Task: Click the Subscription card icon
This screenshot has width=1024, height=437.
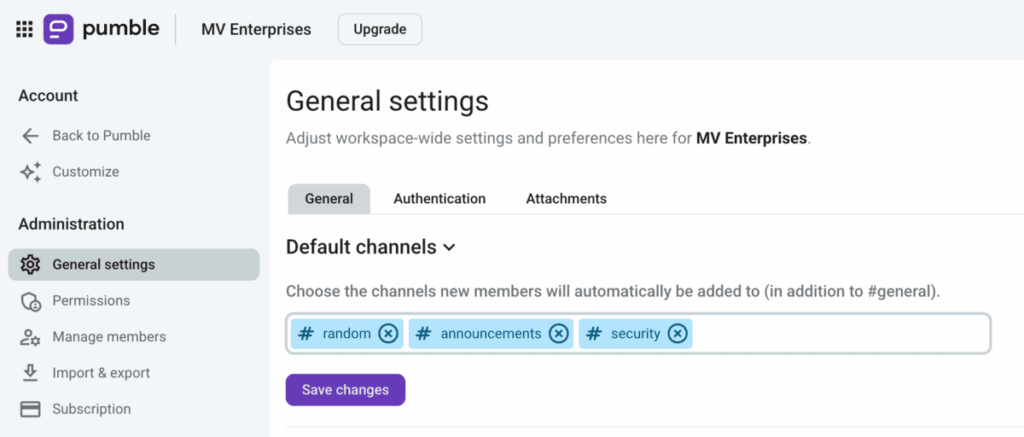Action: click(x=30, y=410)
